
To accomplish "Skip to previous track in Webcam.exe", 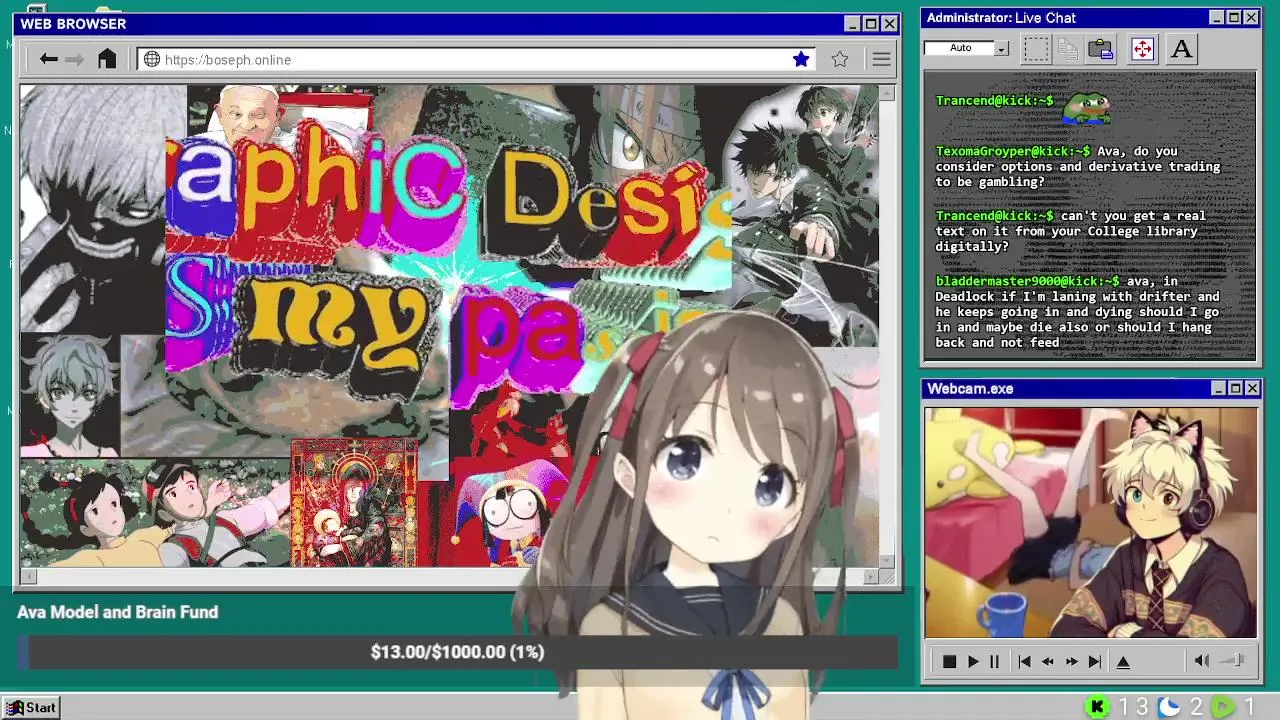I will [x=1024, y=661].
